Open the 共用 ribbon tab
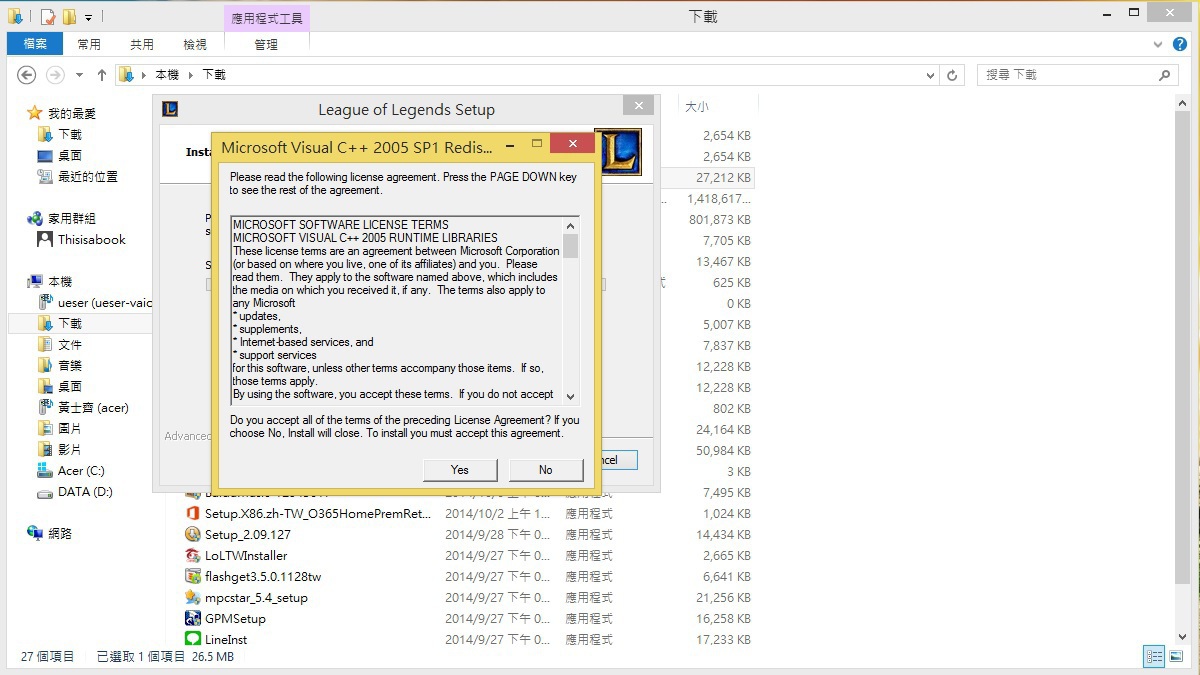The image size is (1200, 675). pyautogui.click(x=142, y=44)
